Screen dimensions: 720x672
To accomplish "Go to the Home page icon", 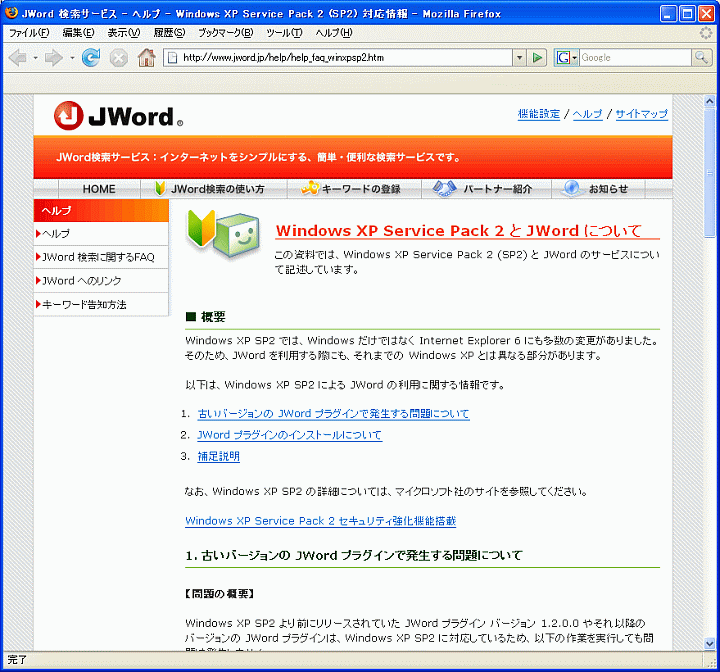I will [146, 58].
